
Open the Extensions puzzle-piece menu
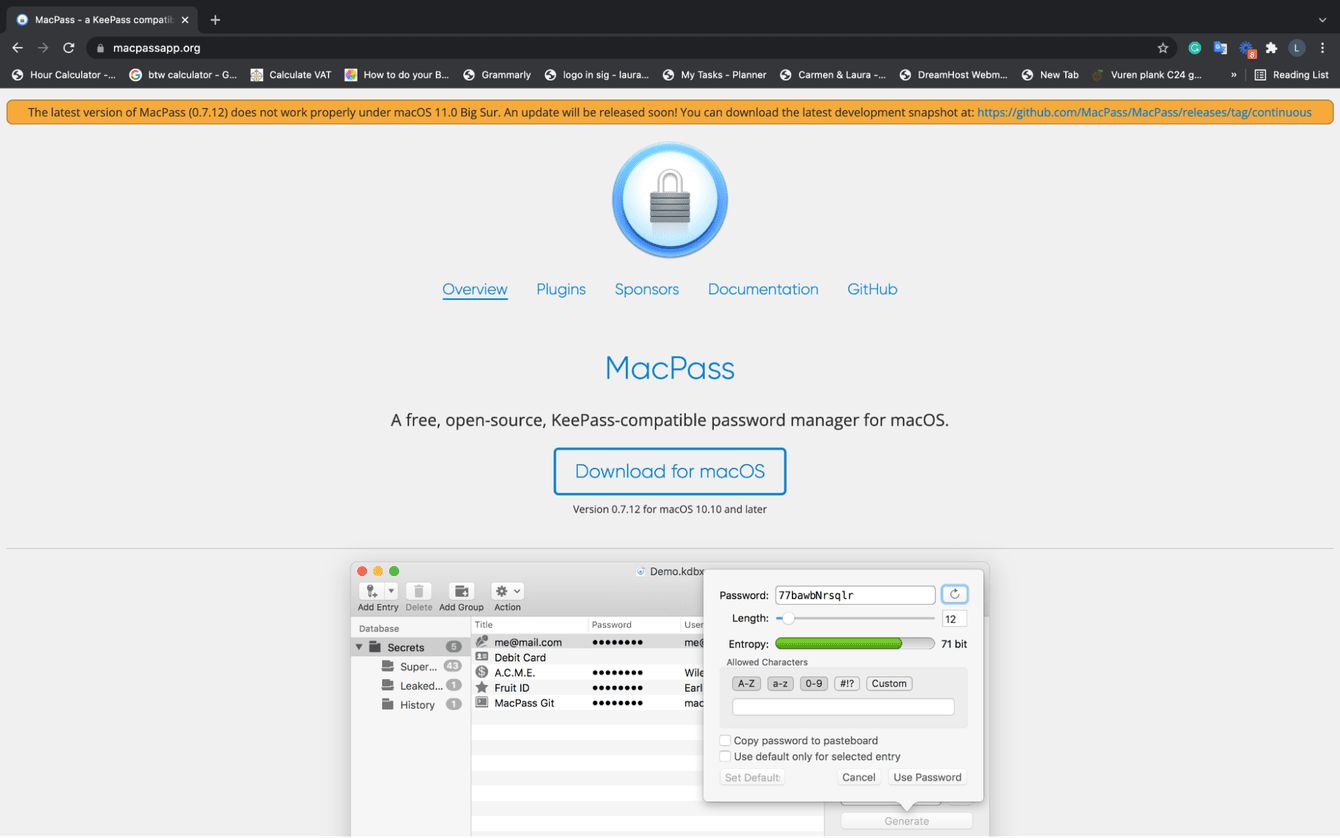pyautogui.click(x=1272, y=48)
